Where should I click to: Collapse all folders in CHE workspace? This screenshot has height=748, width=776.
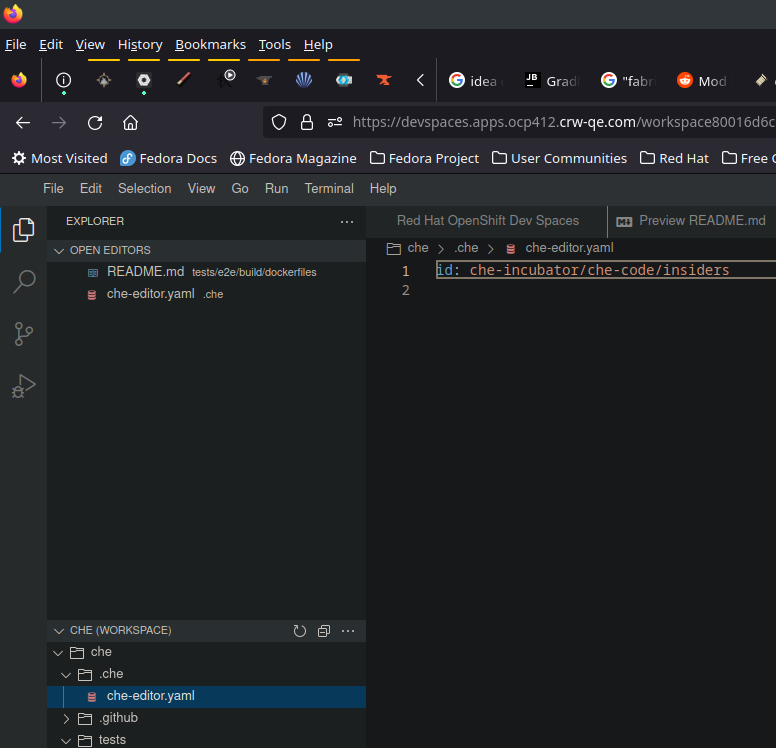click(324, 631)
